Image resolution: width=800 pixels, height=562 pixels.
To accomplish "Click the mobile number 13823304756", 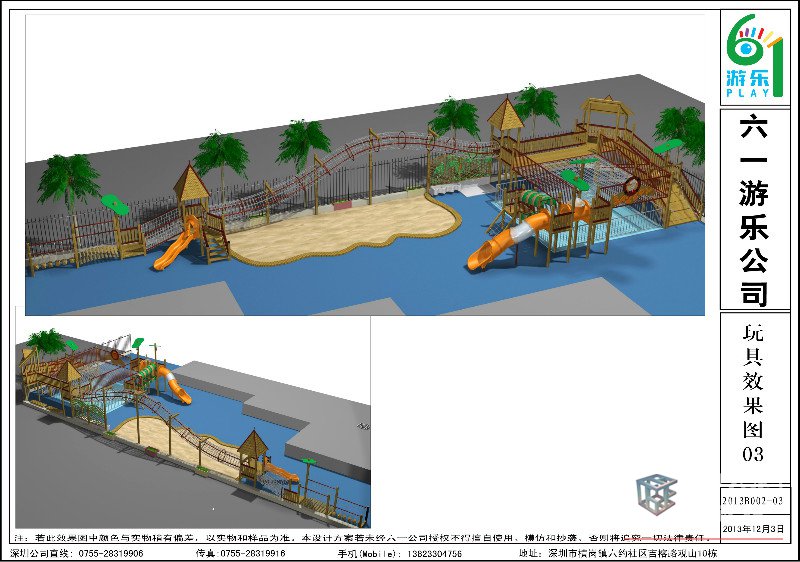I will 427,553.
